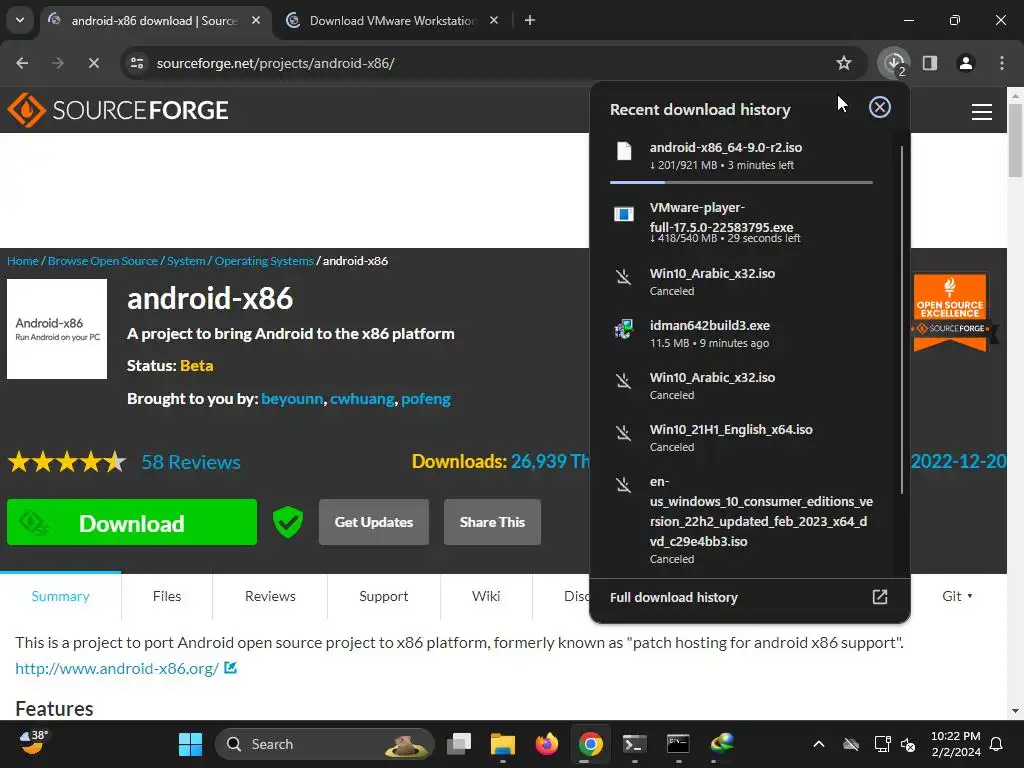Follow the Home breadcrumb link
This screenshot has width=1024, height=768.
(x=23, y=261)
